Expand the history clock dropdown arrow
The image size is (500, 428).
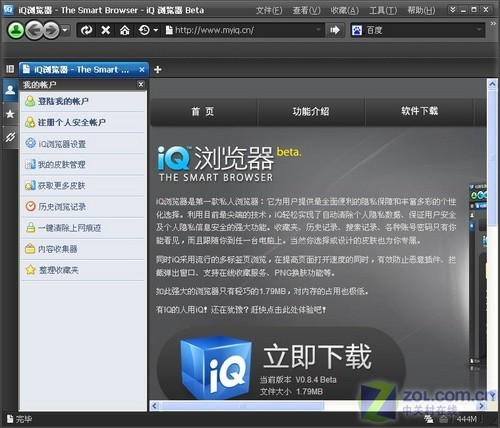(156, 30)
